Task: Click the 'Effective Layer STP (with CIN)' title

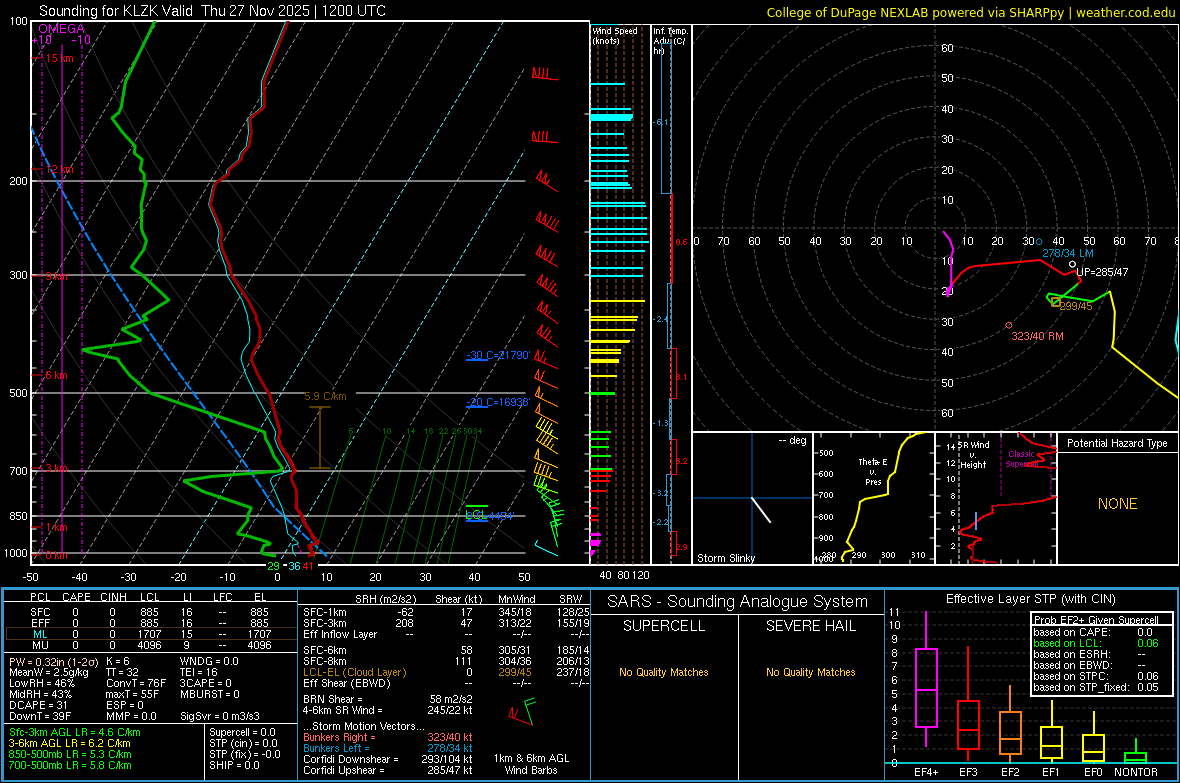Action: [1030, 599]
